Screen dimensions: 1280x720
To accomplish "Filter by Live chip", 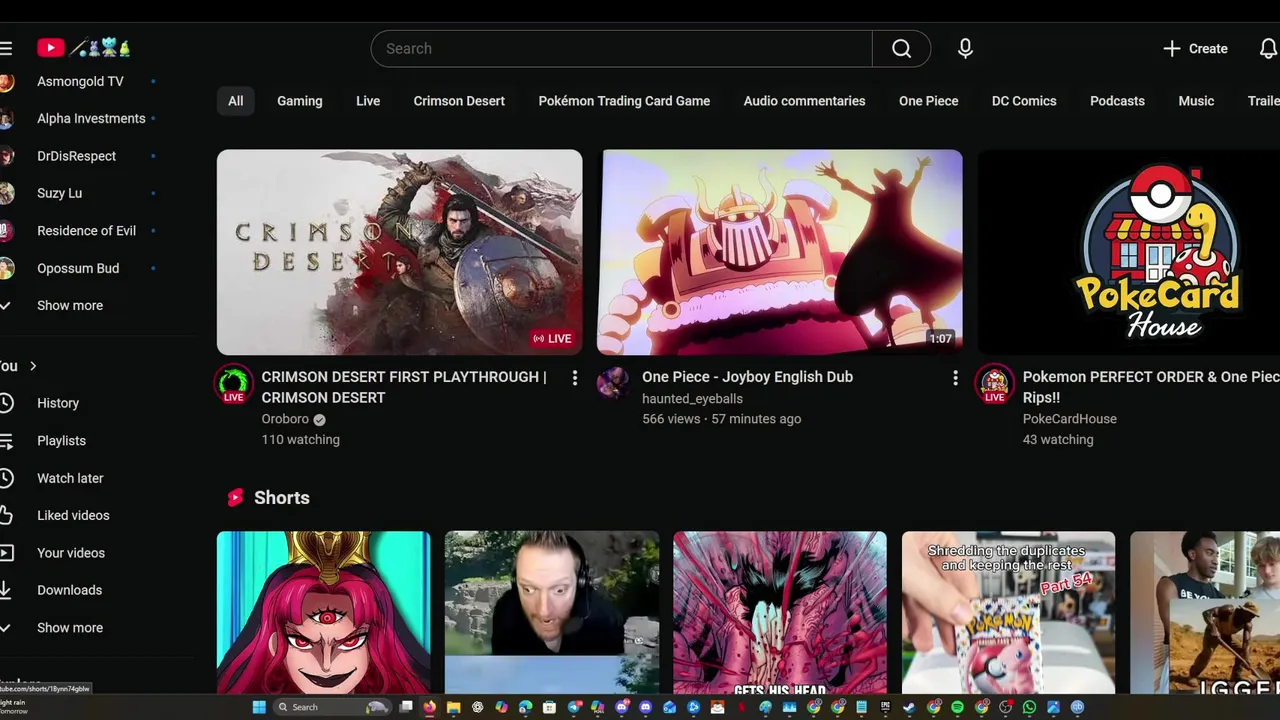I will [x=368, y=101].
